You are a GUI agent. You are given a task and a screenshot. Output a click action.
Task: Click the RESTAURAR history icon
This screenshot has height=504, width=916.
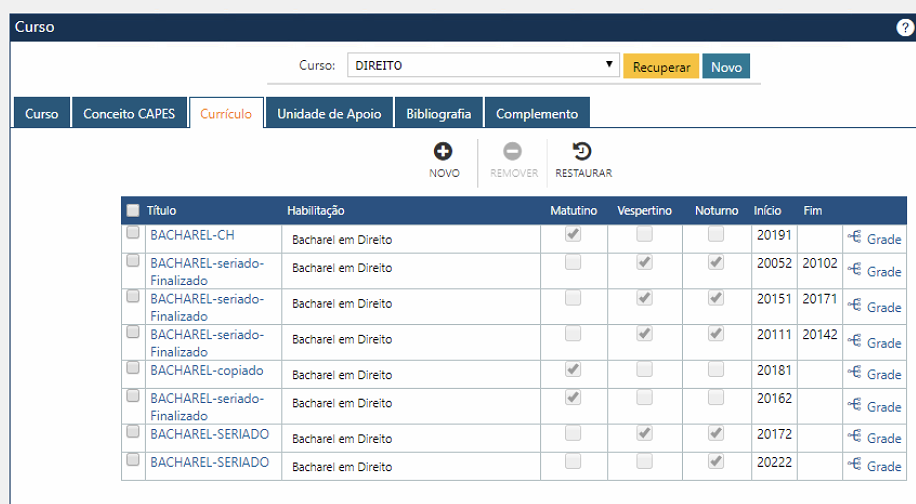coord(582,152)
